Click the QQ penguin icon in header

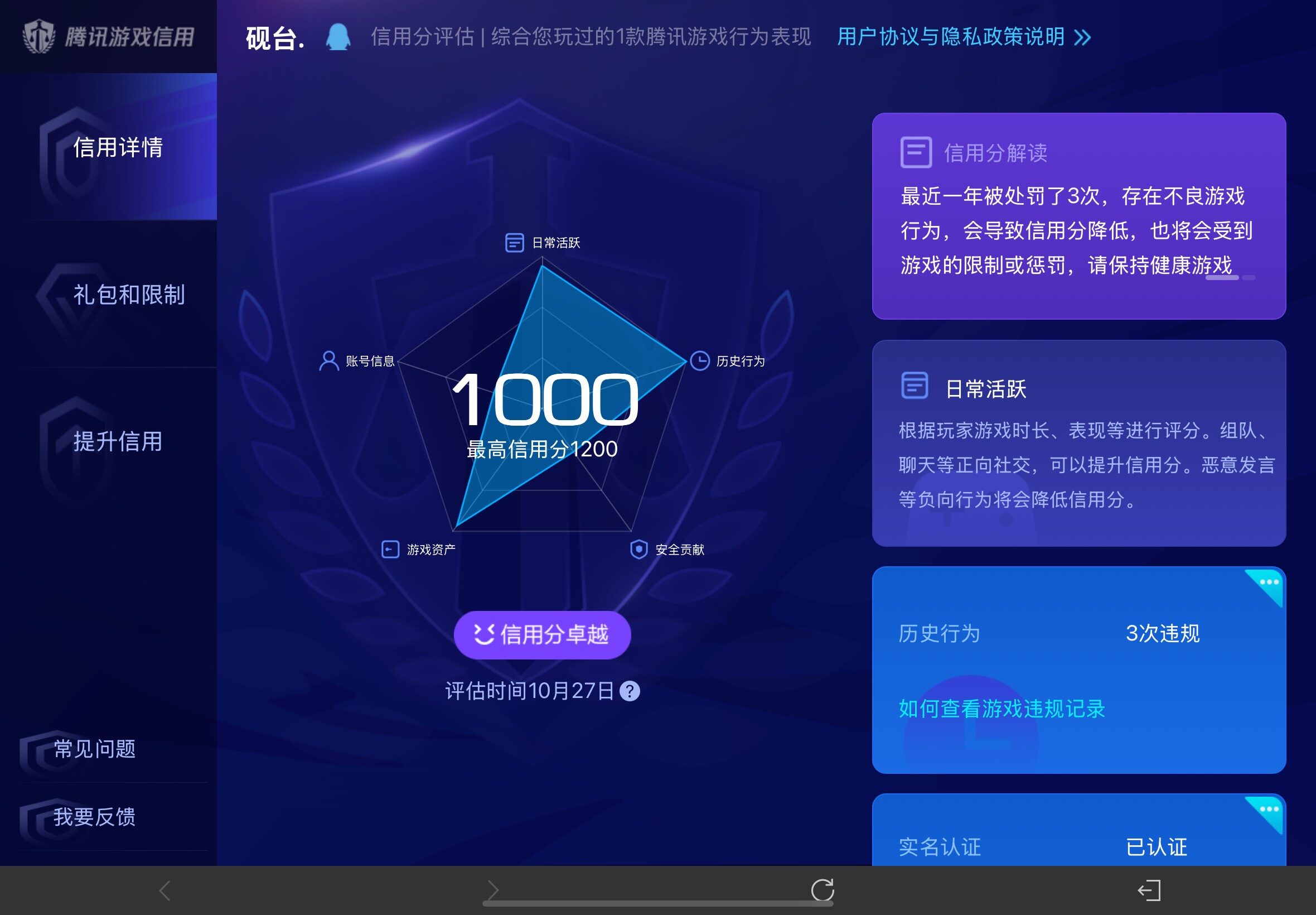[338, 37]
